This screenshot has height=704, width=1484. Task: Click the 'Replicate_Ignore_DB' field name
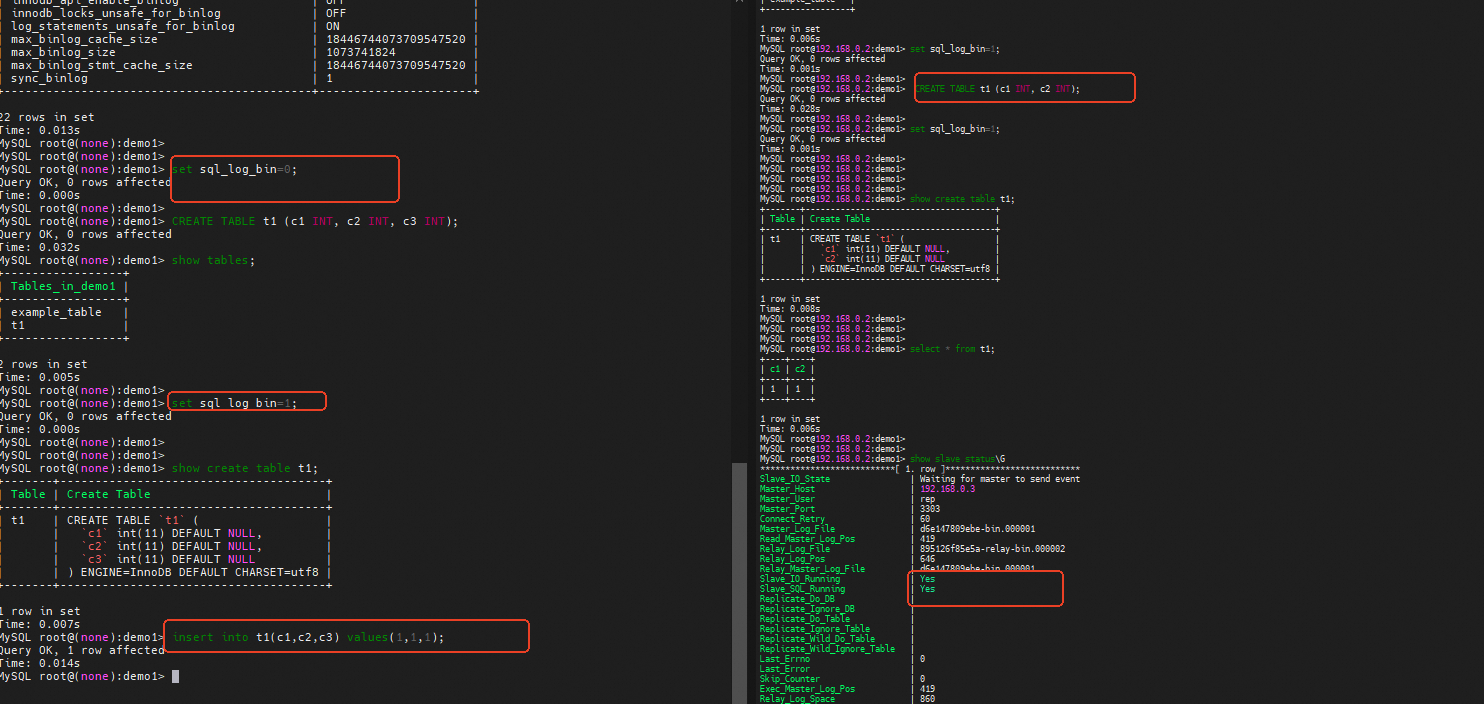point(808,609)
